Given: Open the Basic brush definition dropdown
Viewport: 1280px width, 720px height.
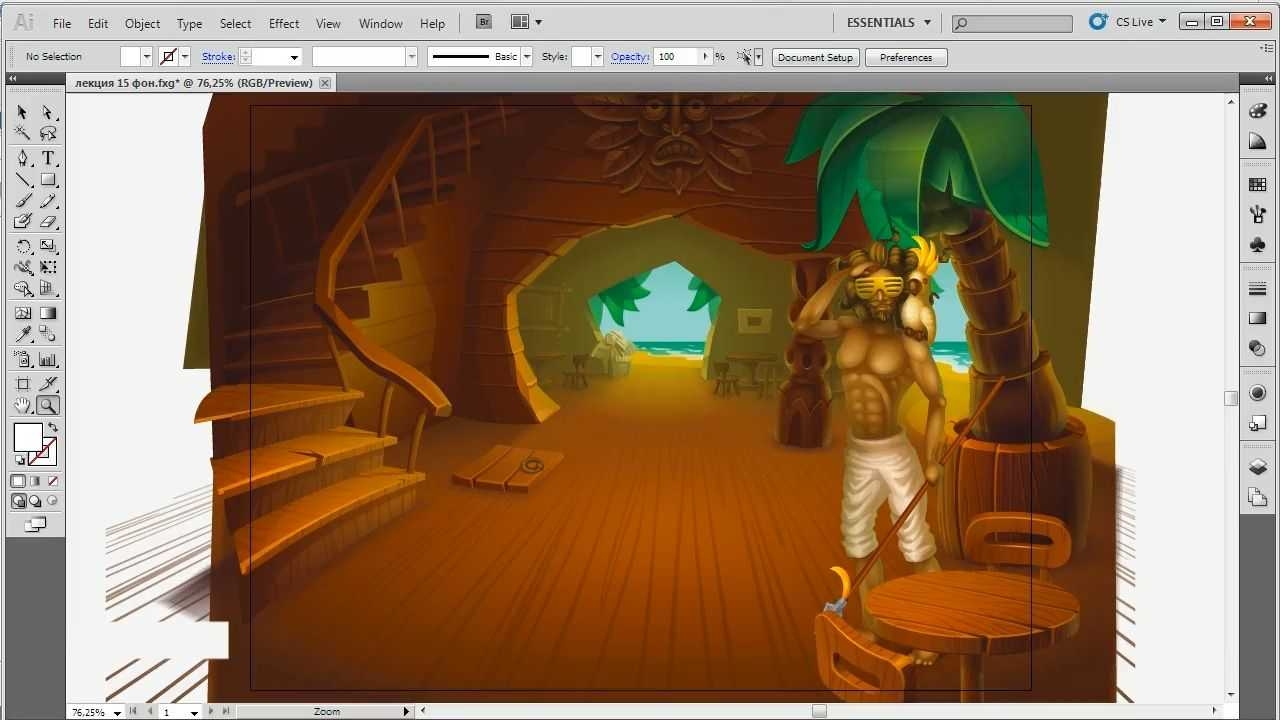Looking at the screenshot, I should point(527,57).
